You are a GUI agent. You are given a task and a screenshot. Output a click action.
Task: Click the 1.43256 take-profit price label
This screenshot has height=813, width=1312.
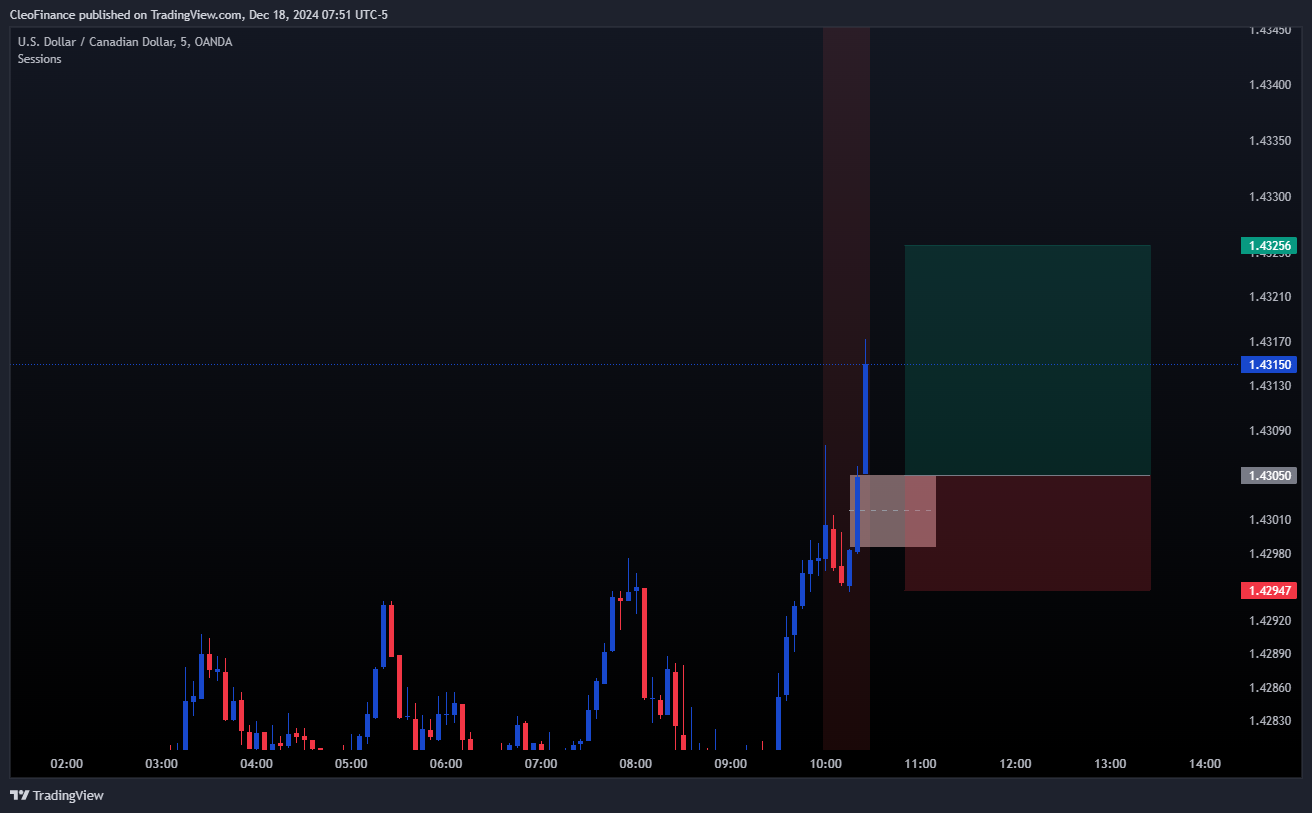click(1268, 245)
